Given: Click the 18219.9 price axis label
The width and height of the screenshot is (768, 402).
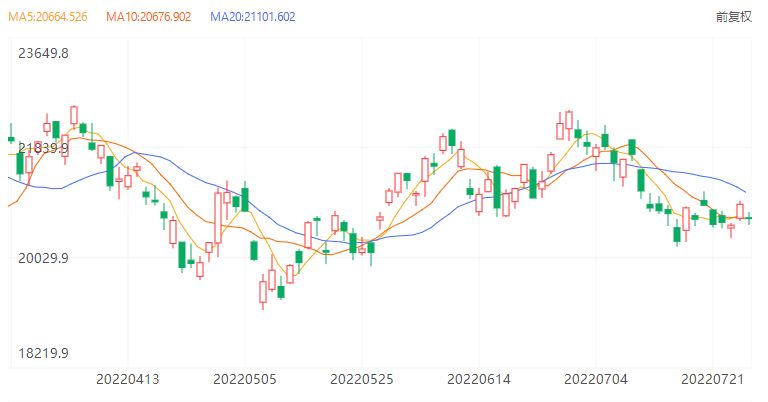Looking at the screenshot, I should click(44, 353).
